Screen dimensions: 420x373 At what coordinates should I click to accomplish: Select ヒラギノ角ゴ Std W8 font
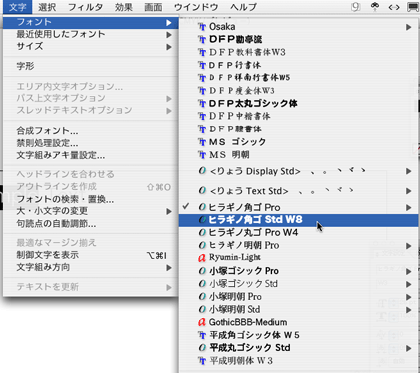[299, 220]
